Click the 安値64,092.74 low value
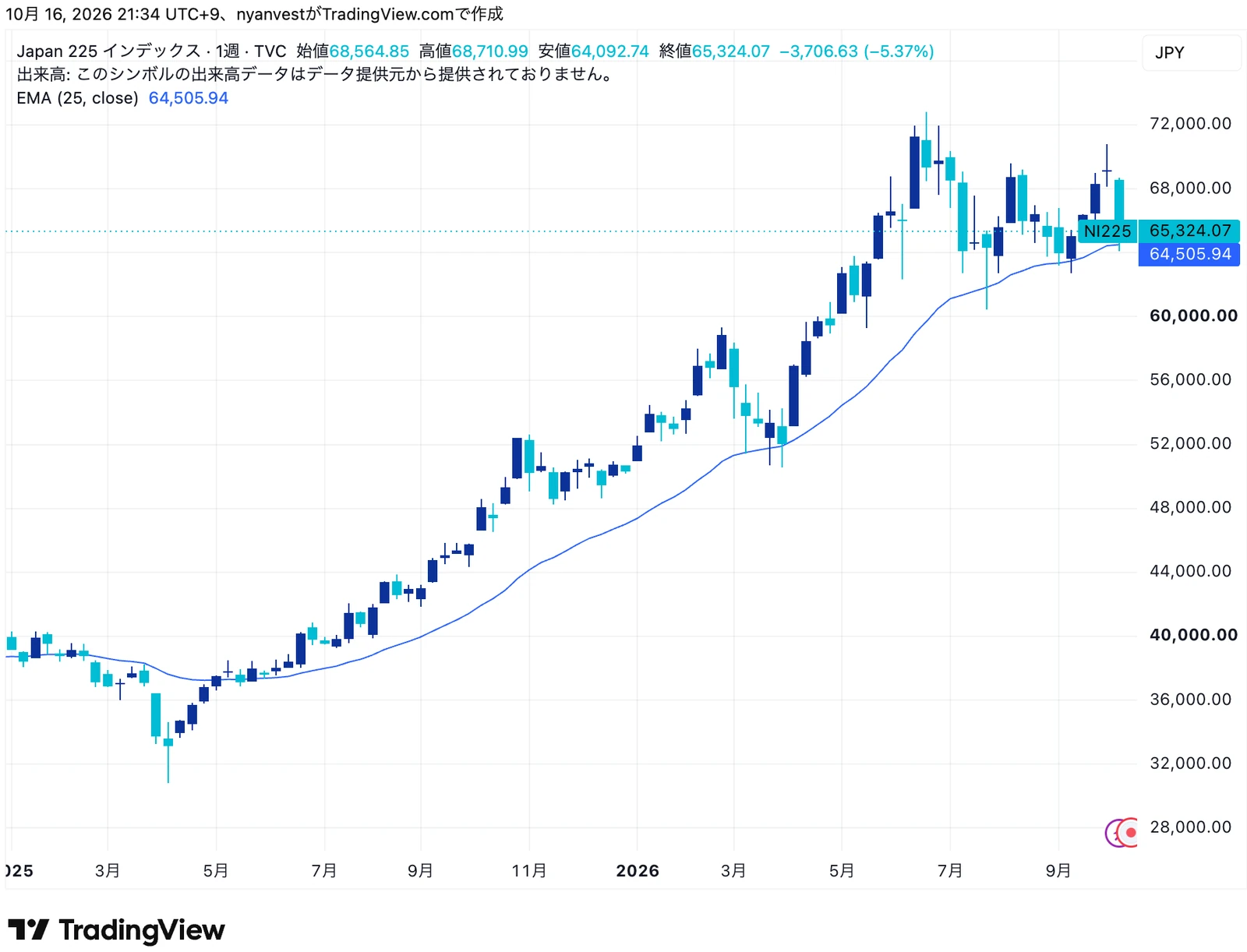Image resolution: width=1247 pixels, height=952 pixels. coord(593,51)
